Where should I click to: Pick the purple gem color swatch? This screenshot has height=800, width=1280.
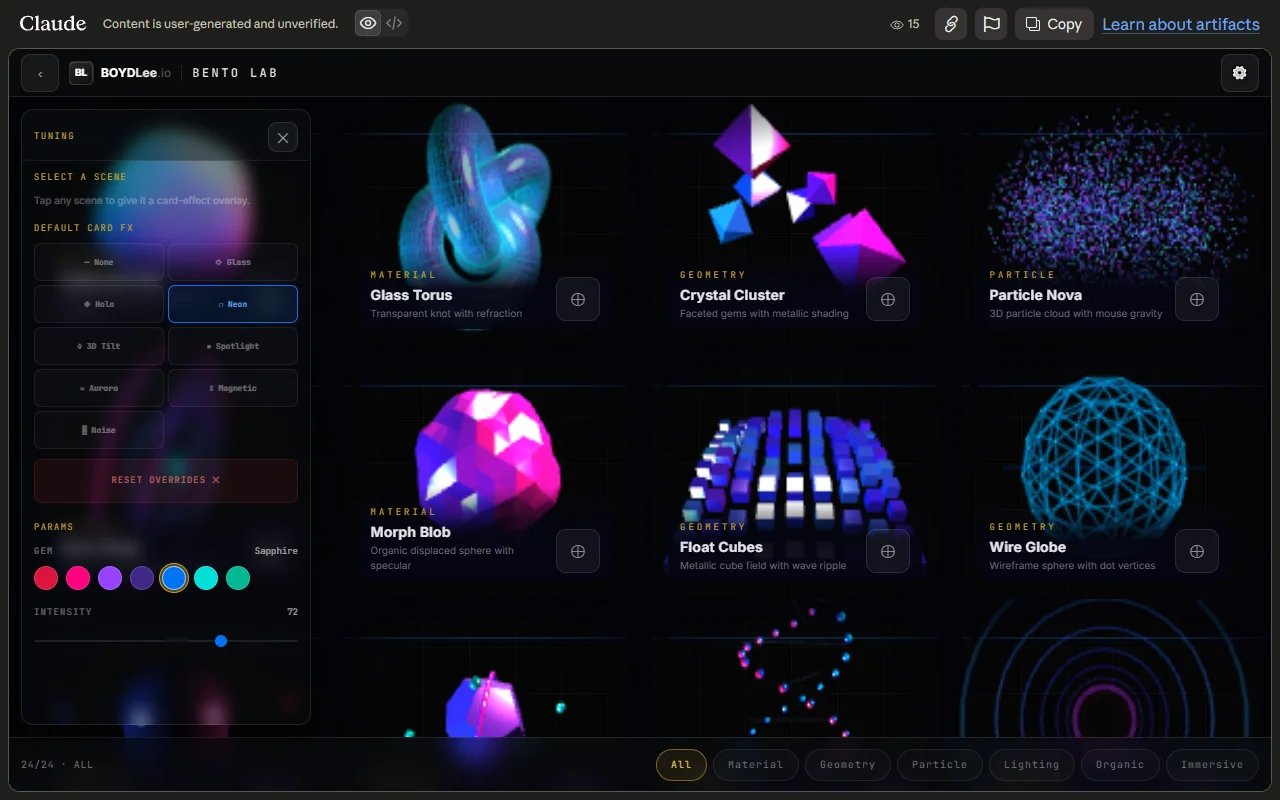click(110, 578)
